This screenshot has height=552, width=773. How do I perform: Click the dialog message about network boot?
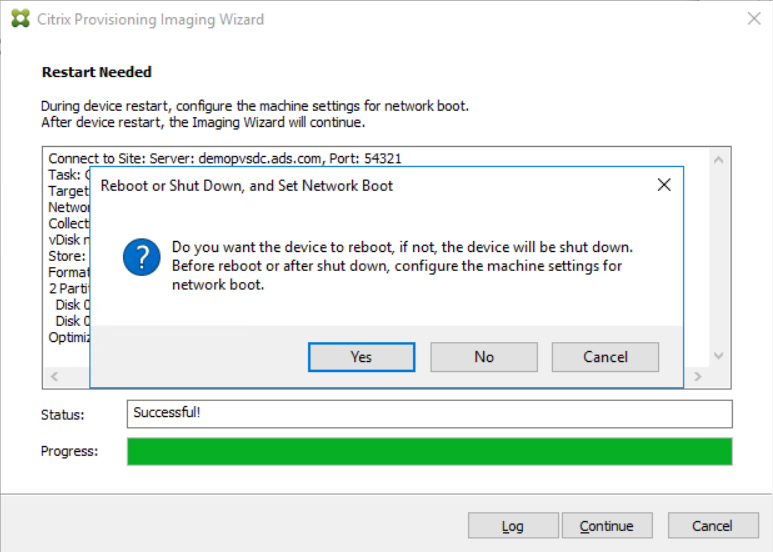click(x=402, y=266)
